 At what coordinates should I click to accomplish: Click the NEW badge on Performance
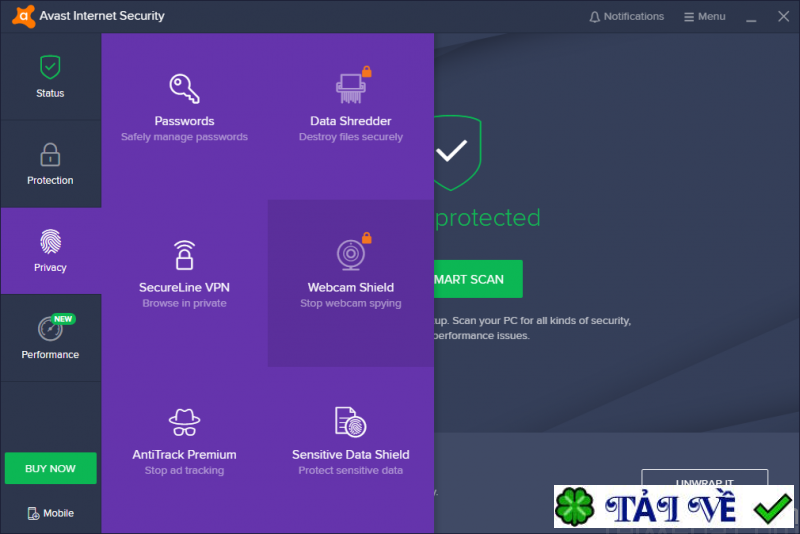[63, 319]
